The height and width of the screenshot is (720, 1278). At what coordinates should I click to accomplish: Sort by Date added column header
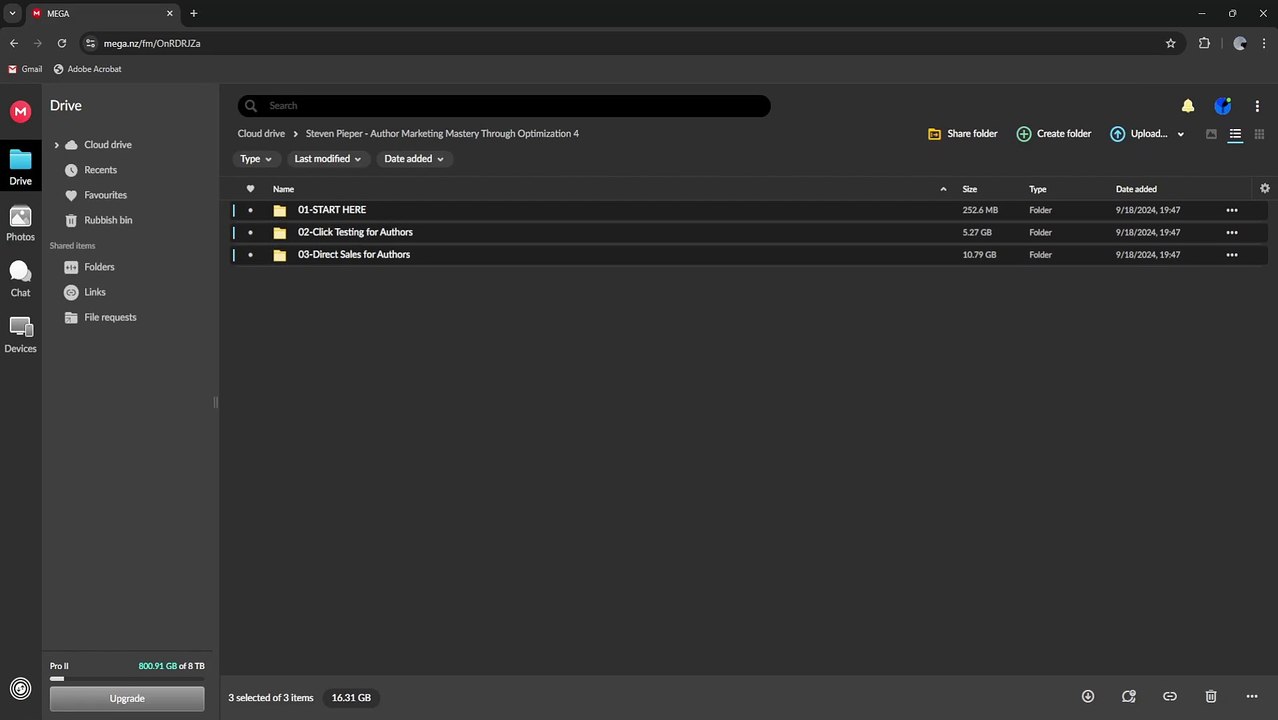pyautogui.click(x=1136, y=189)
